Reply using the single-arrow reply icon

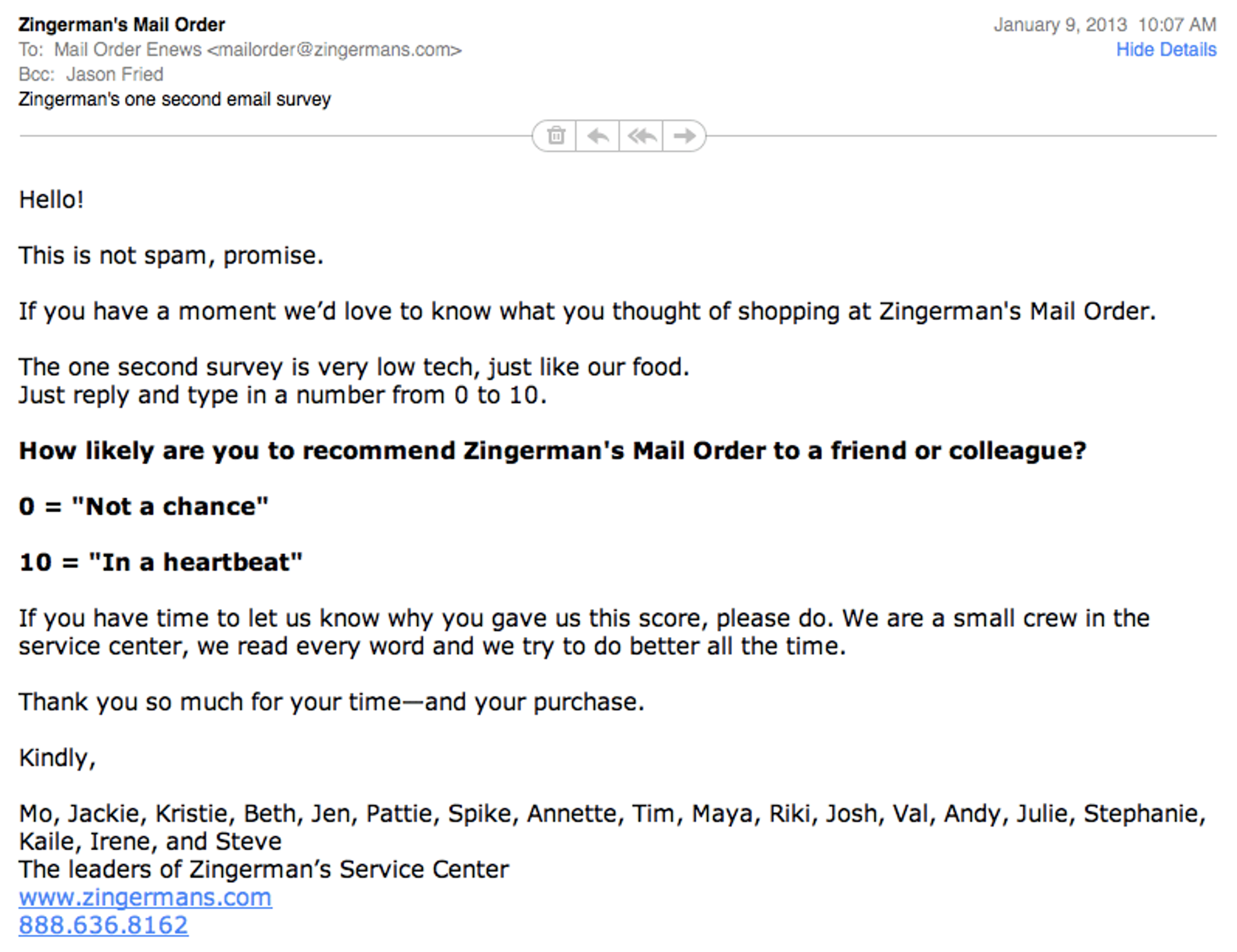click(599, 136)
